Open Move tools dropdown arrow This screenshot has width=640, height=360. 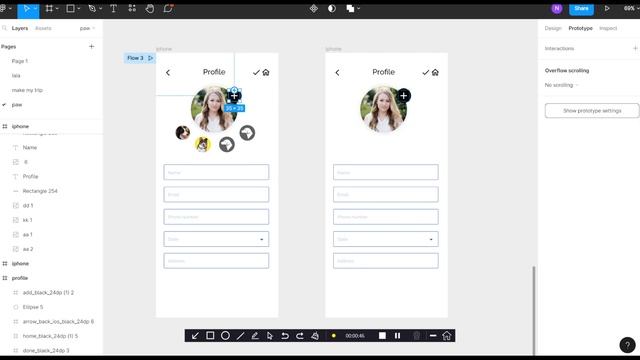tap(36, 9)
